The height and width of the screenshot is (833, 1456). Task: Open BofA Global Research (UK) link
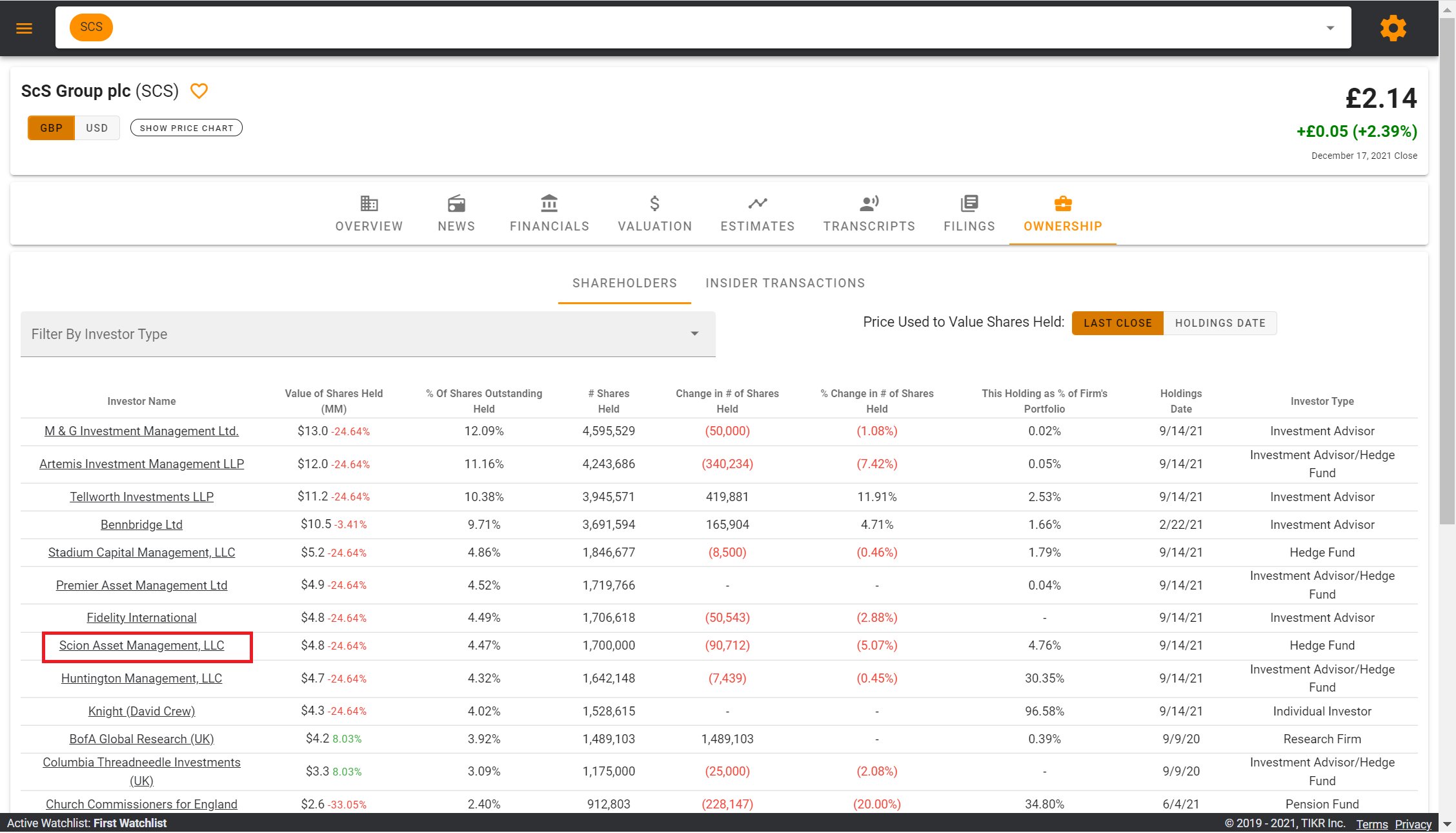(141, 739)
